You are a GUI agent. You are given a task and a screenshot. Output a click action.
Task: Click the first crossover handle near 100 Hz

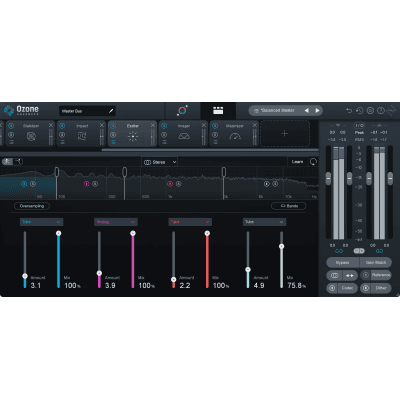(x=57, y=172)
